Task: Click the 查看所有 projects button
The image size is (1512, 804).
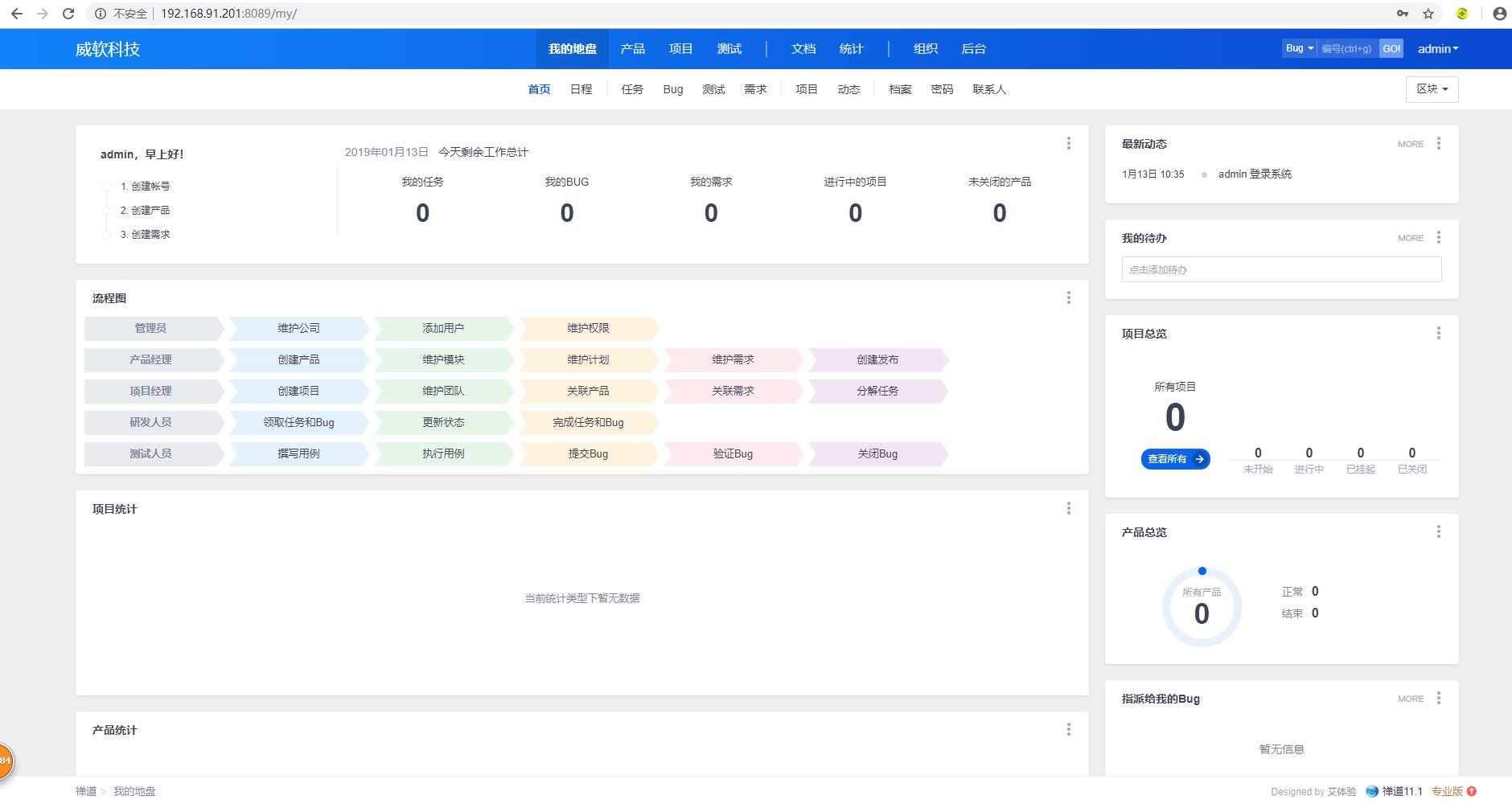Action: [x=1175, y=459]
